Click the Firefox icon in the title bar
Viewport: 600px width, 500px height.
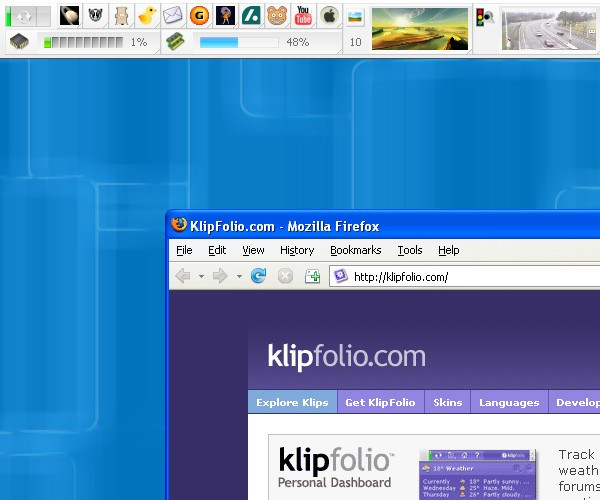(x=179, y=225)
